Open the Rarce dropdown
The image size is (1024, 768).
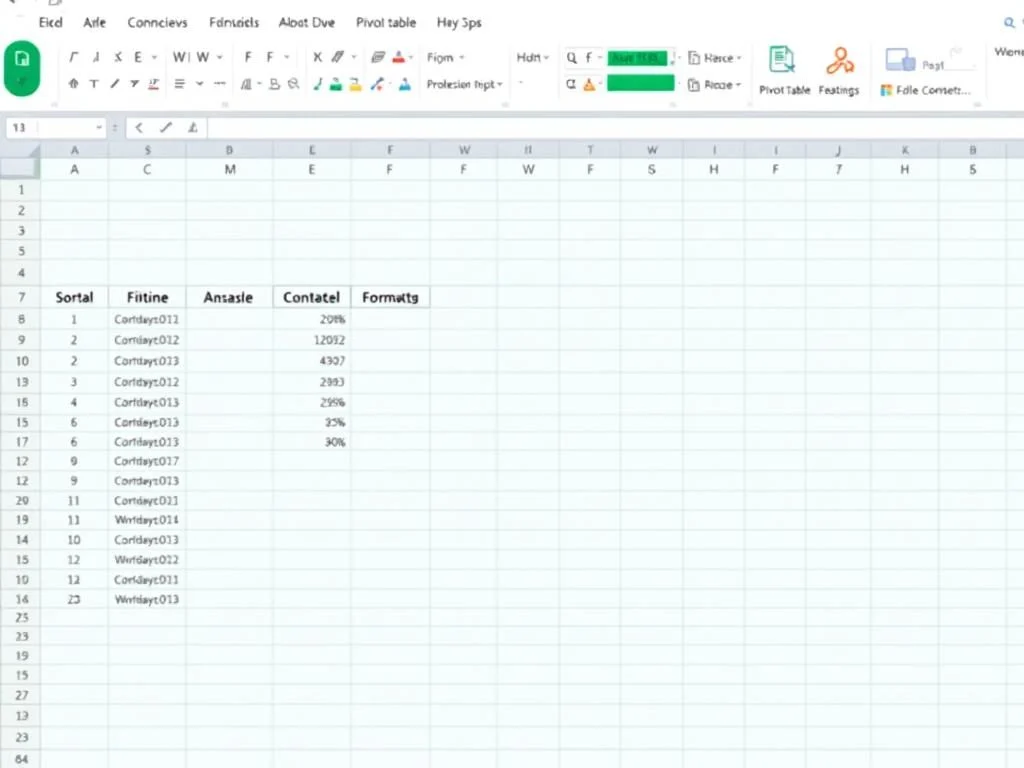click(715, 58)
